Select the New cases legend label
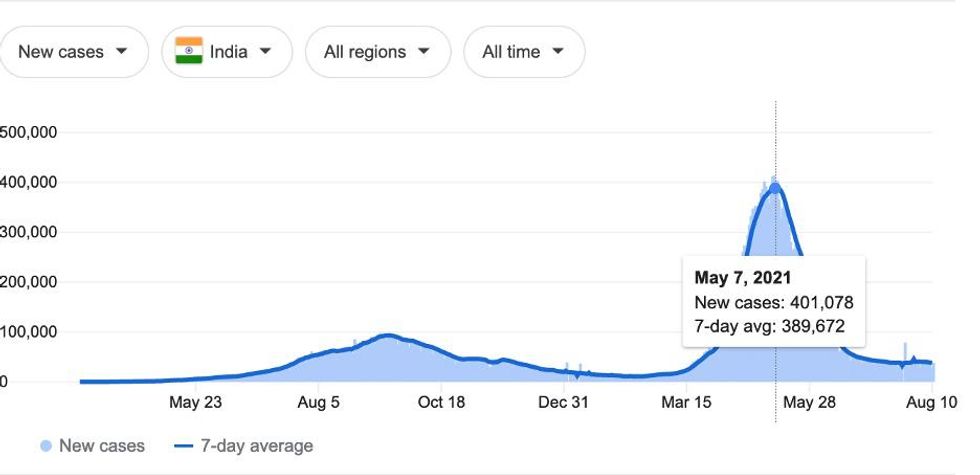This screenshot has width=980, height=475. click(x=101, y=446)
